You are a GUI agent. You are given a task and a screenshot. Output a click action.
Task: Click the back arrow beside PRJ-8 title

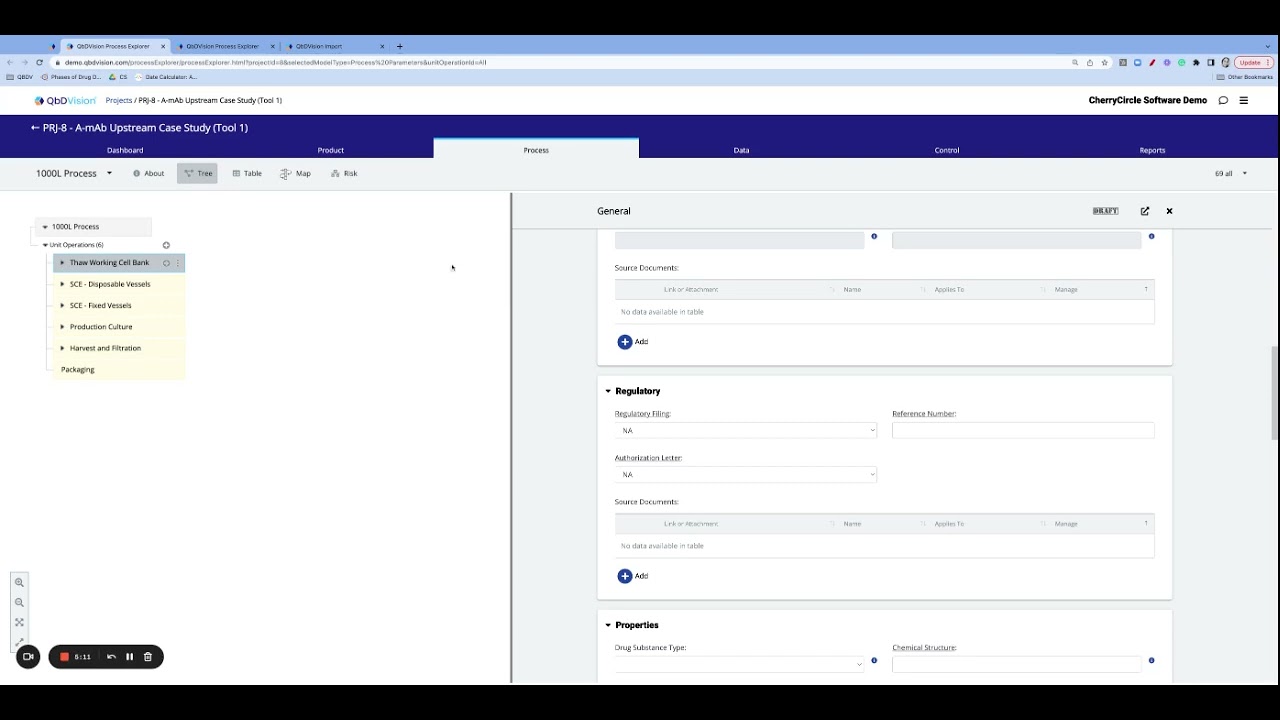pyautogui.click(x=35, y=128)
